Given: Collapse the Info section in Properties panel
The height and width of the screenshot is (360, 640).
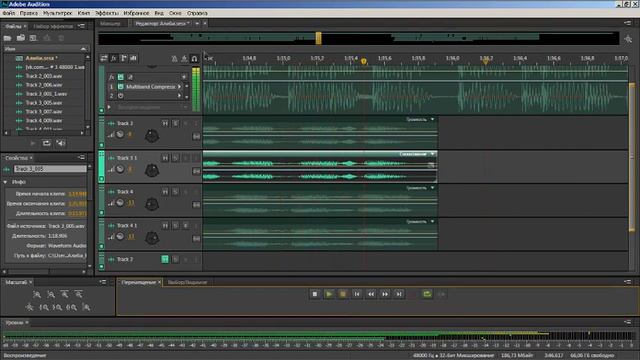Looking at the screenshot, I should pos(5,182).
